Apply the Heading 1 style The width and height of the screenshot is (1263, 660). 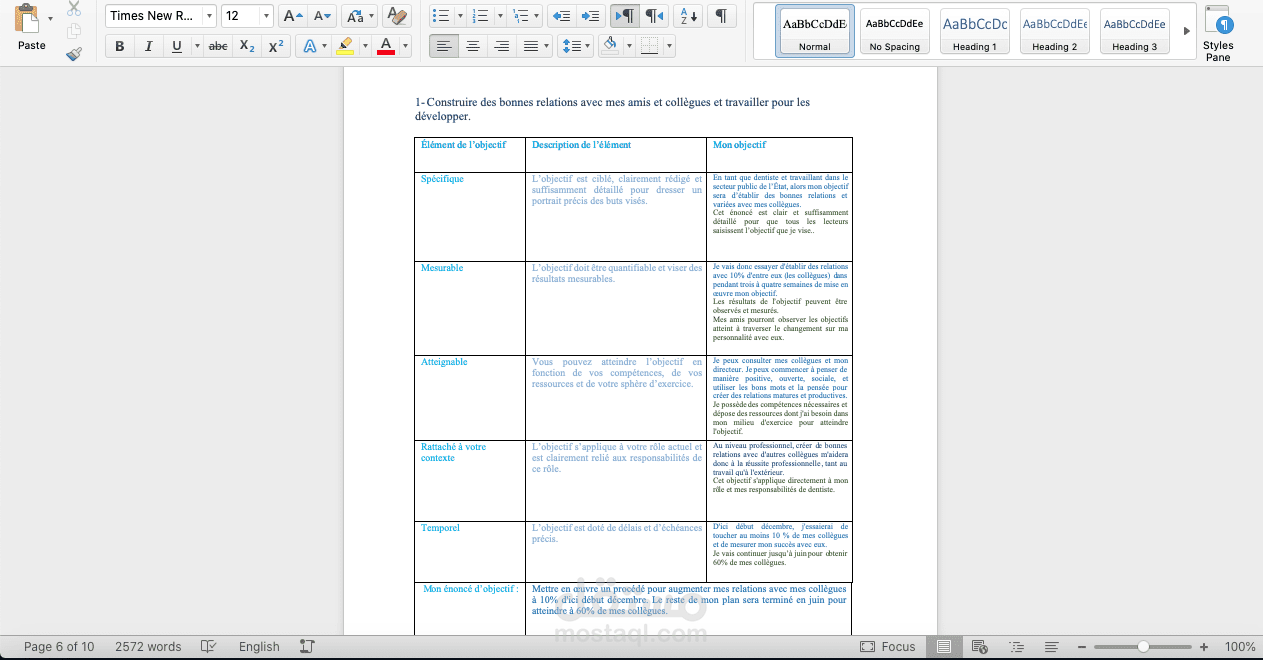(x=975, y=31)
